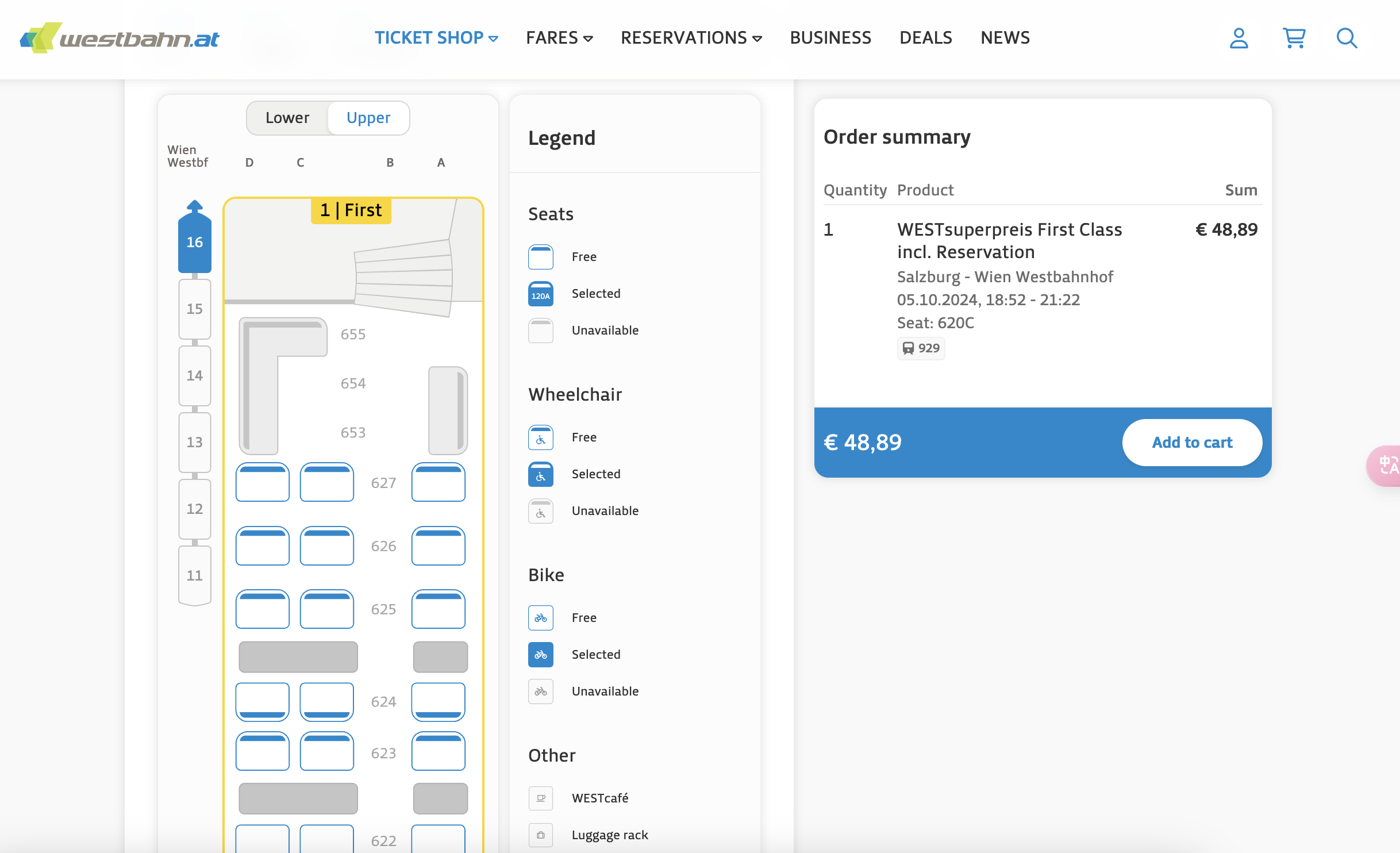Click the WESTcafé legend icon

(x=541, y=798)
